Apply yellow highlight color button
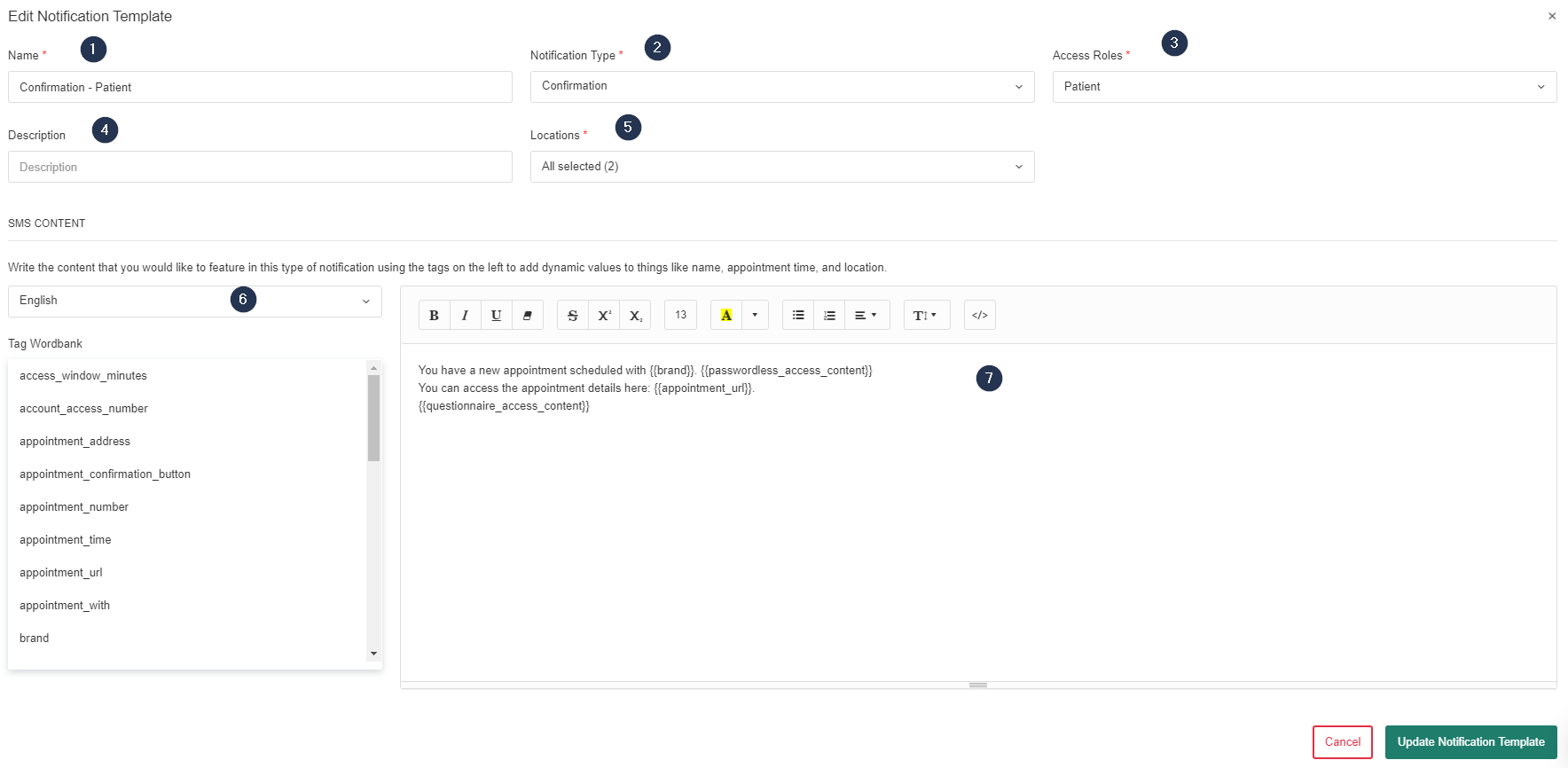The width and height of the screenshot is (1568, 768). point(726,315)
